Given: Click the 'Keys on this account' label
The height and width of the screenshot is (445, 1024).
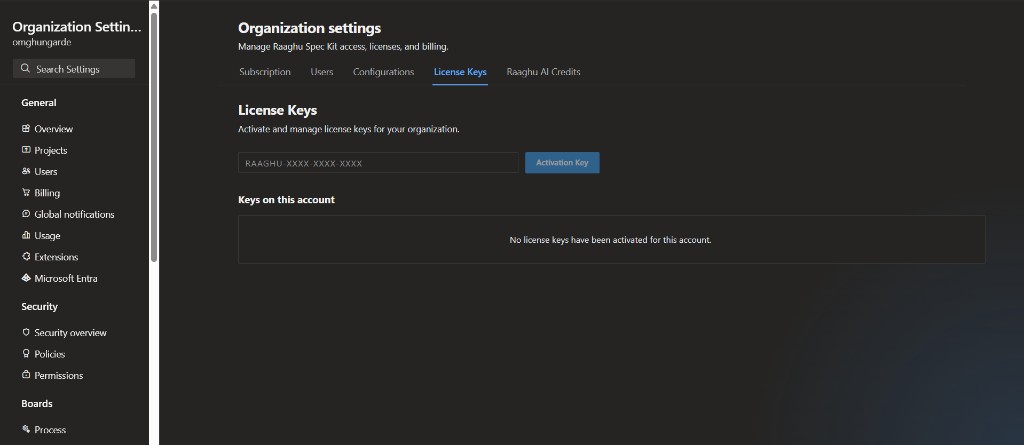Looking at the screenshot, I should pyautogui.click(x=287, y=200).
